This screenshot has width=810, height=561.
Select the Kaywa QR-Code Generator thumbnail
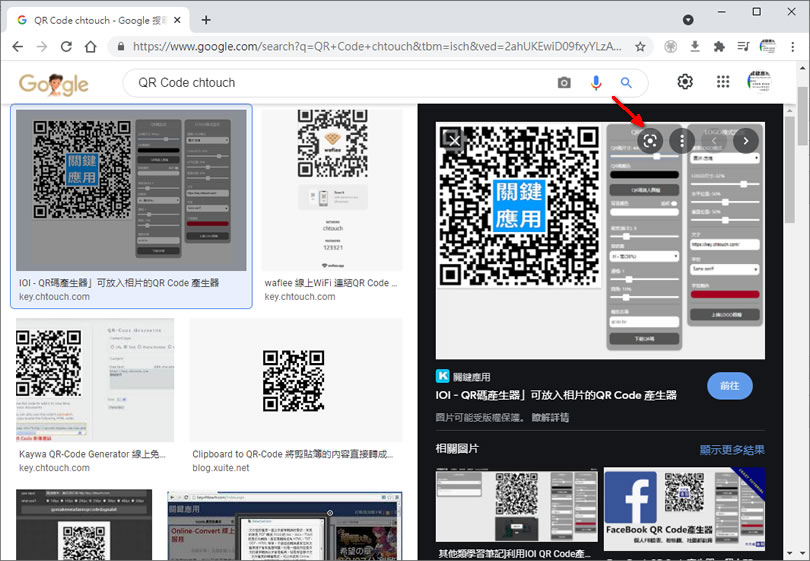pos(95,380)
